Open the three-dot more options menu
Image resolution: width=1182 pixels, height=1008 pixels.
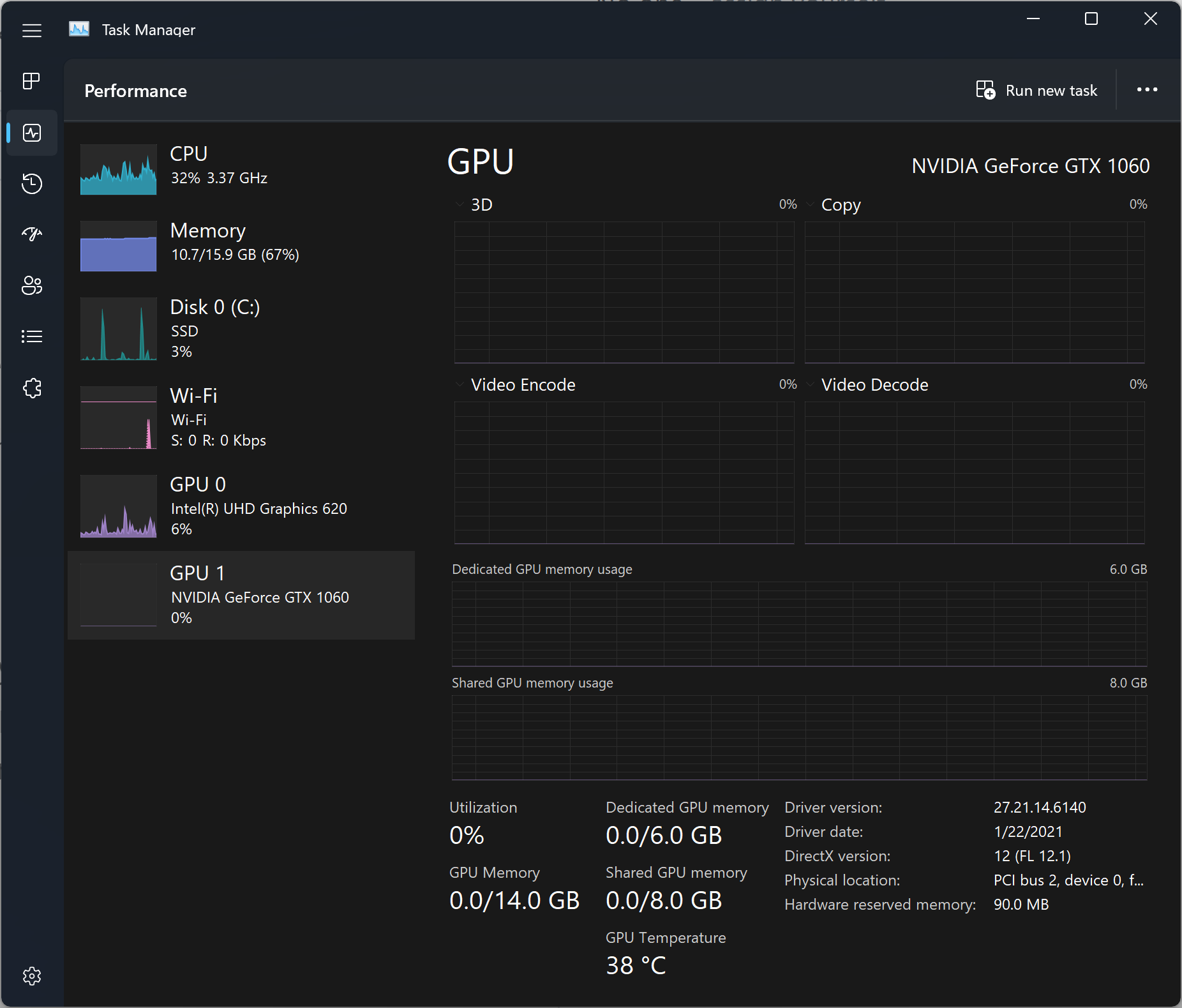point(1147,90)
